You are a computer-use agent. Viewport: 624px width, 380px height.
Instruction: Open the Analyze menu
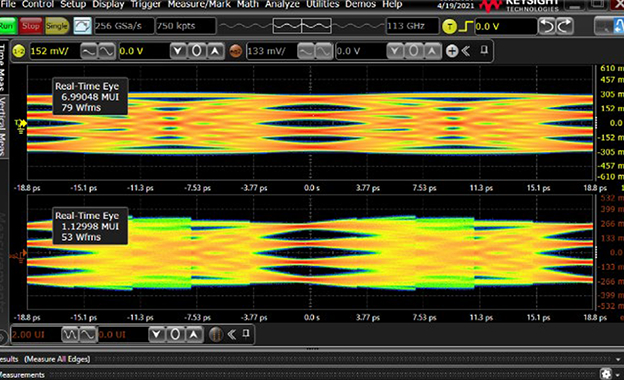click(282, 4)
